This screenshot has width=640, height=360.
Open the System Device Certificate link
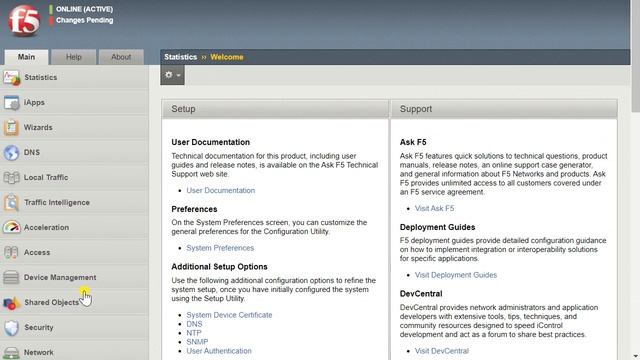tap(229, 315)
